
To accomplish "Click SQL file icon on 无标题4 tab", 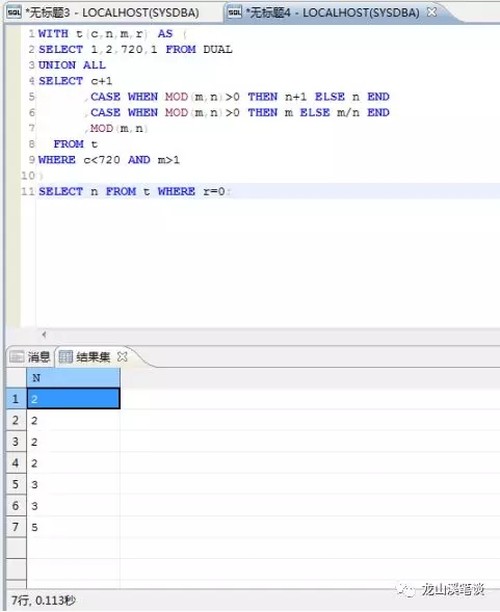I will (235, 12).
